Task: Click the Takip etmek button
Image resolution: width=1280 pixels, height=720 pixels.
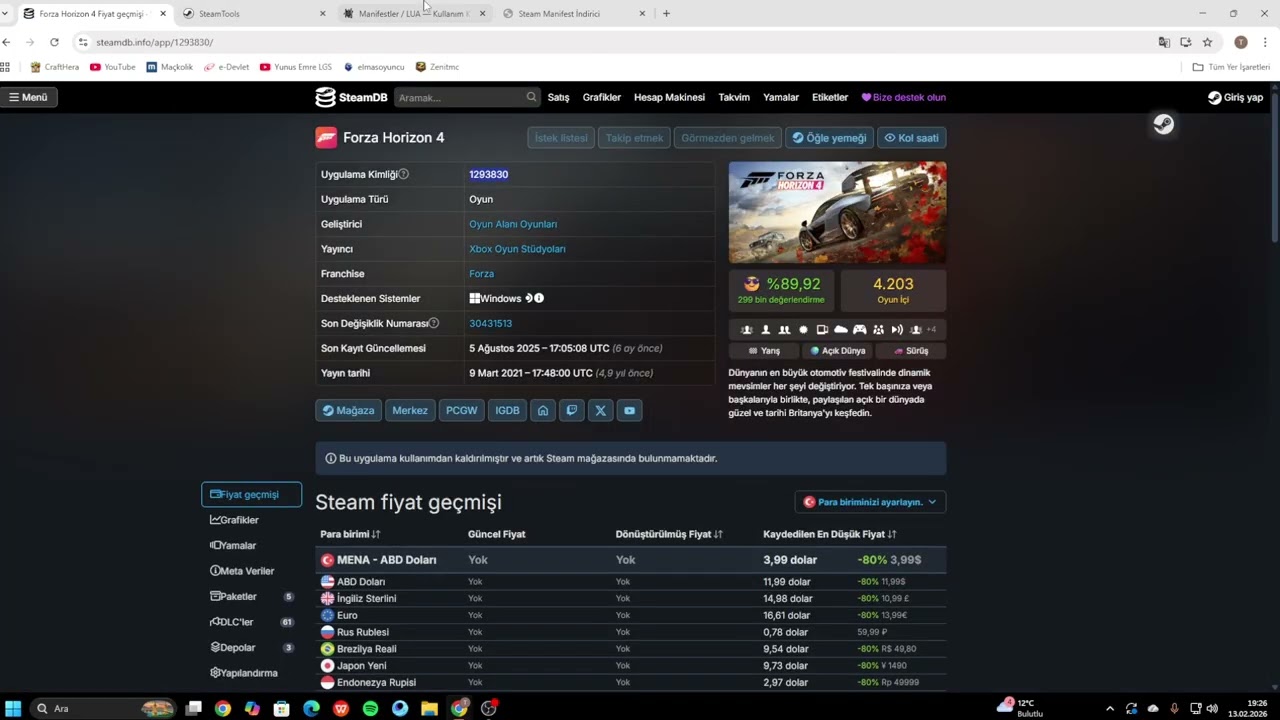Action: 634,138
